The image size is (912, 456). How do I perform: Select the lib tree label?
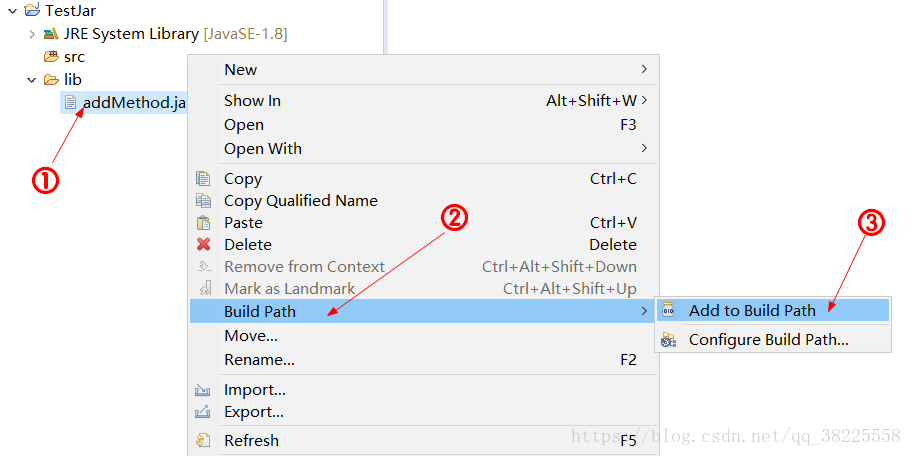click(x=73, y=80)
